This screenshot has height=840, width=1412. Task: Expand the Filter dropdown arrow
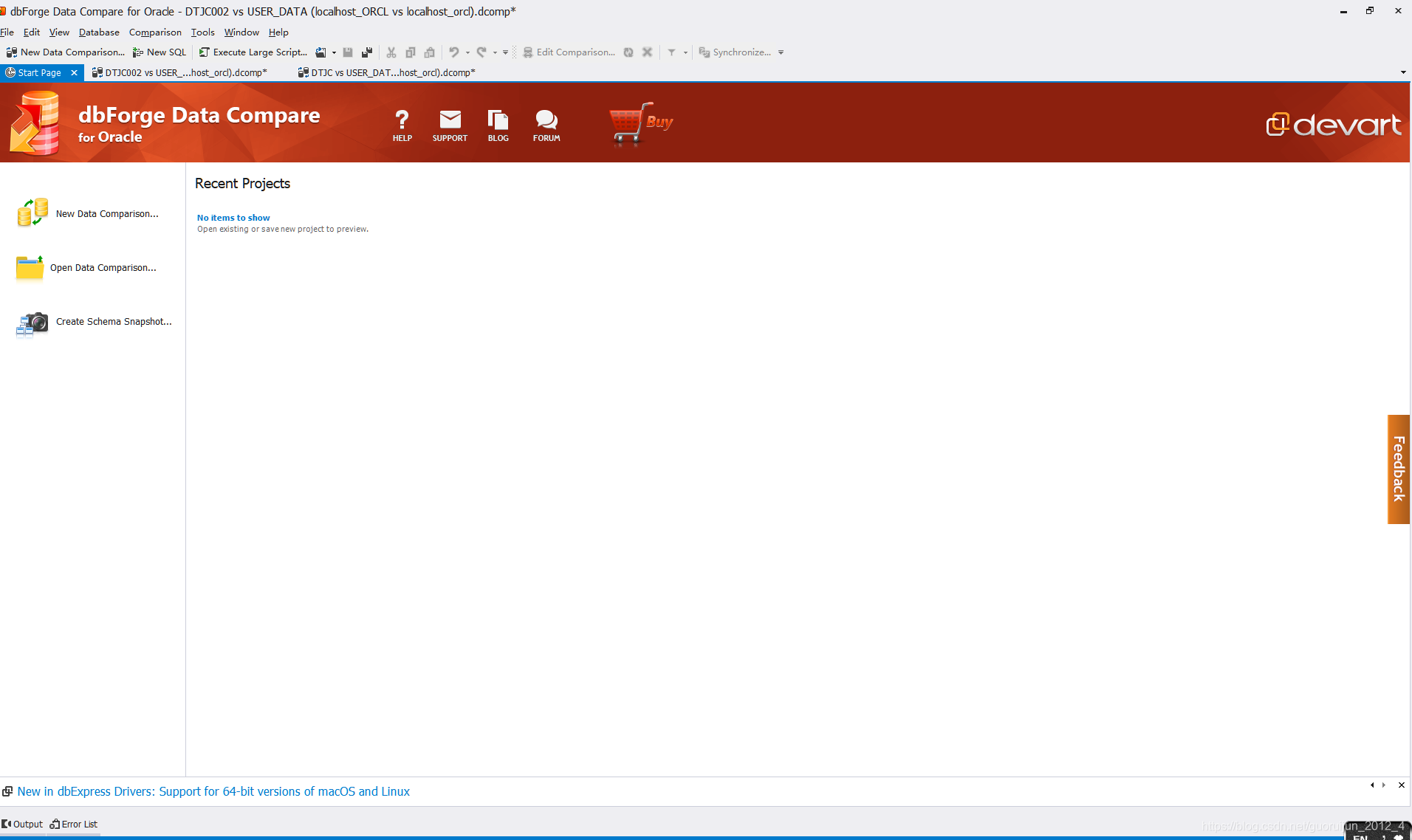(685, 52)
